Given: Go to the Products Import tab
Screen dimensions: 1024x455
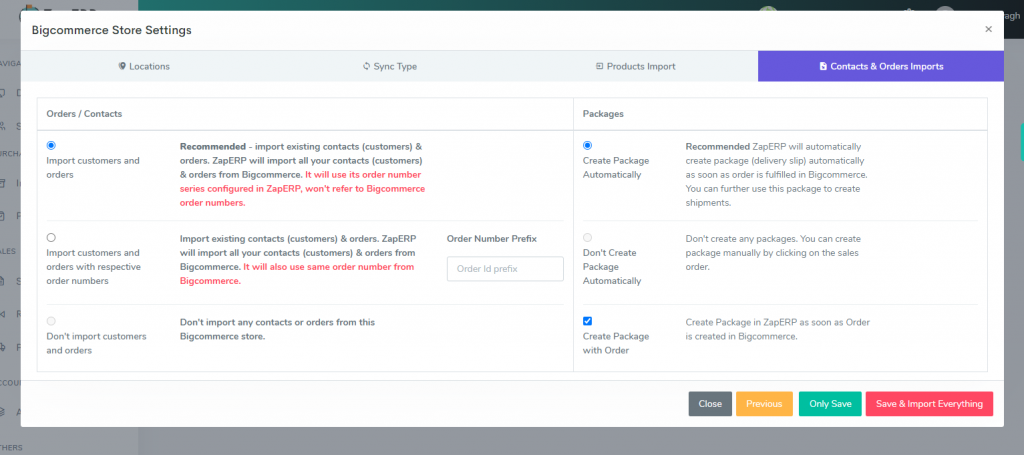Looking at the screenshot, I should [635, 67].
